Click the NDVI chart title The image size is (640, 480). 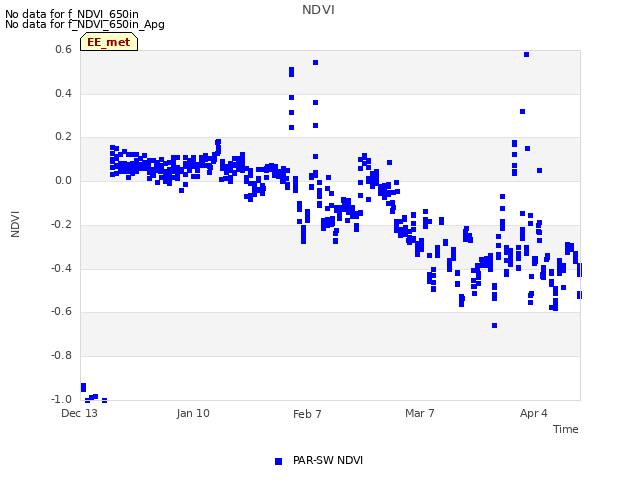318,10
